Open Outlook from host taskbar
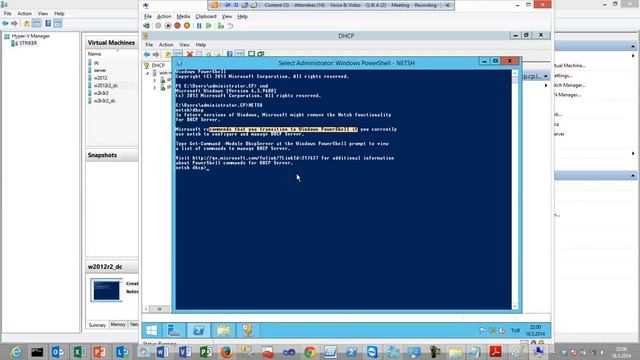This screenshot has width=640, height=360. click(58, 352)
